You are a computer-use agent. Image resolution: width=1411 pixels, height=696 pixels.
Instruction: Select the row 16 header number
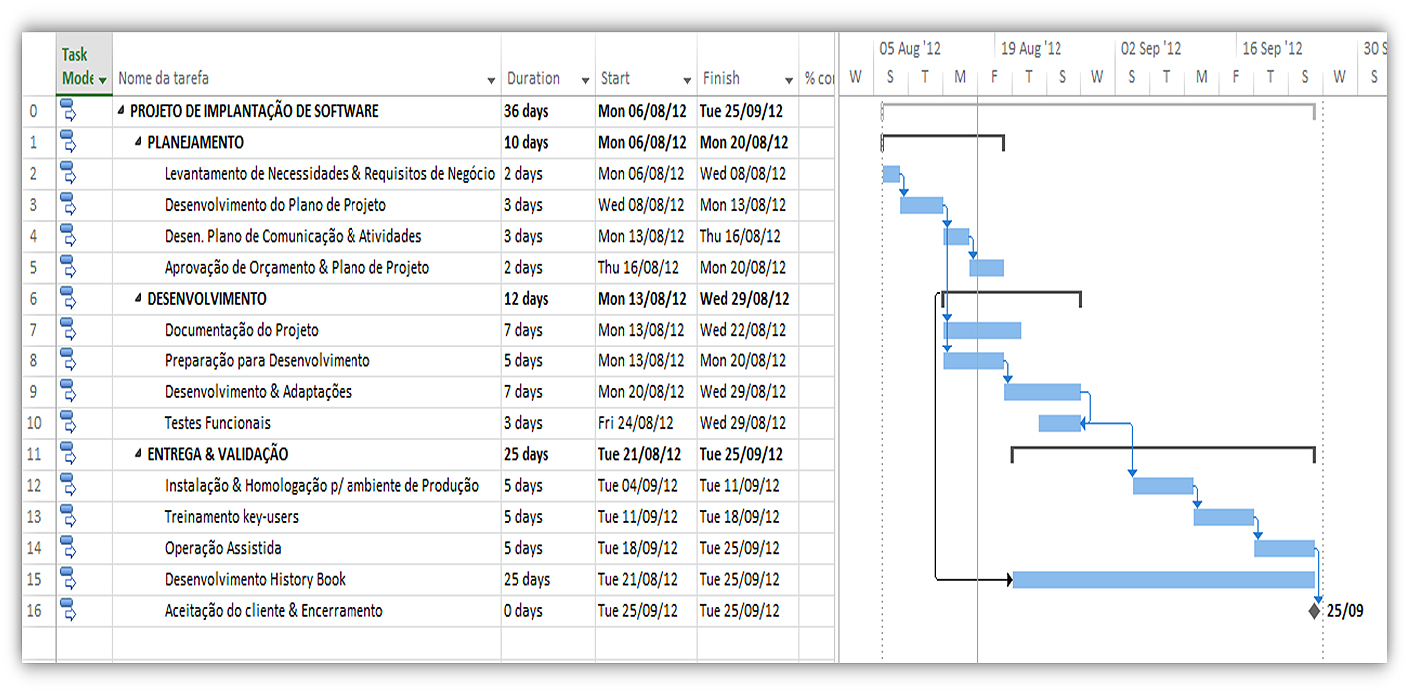click(36, 610)
